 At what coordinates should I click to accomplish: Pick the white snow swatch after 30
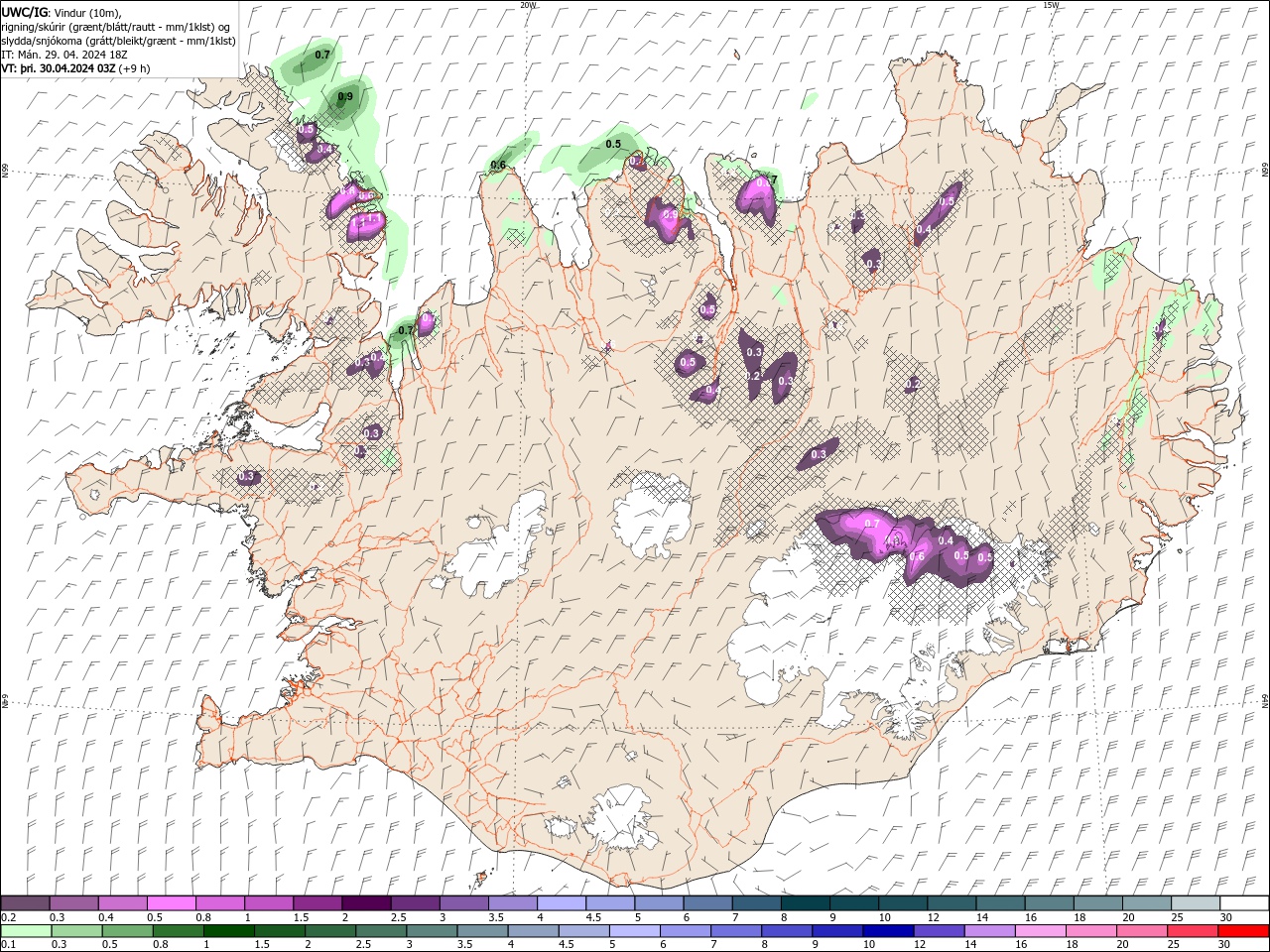[x=1243, y=903]
